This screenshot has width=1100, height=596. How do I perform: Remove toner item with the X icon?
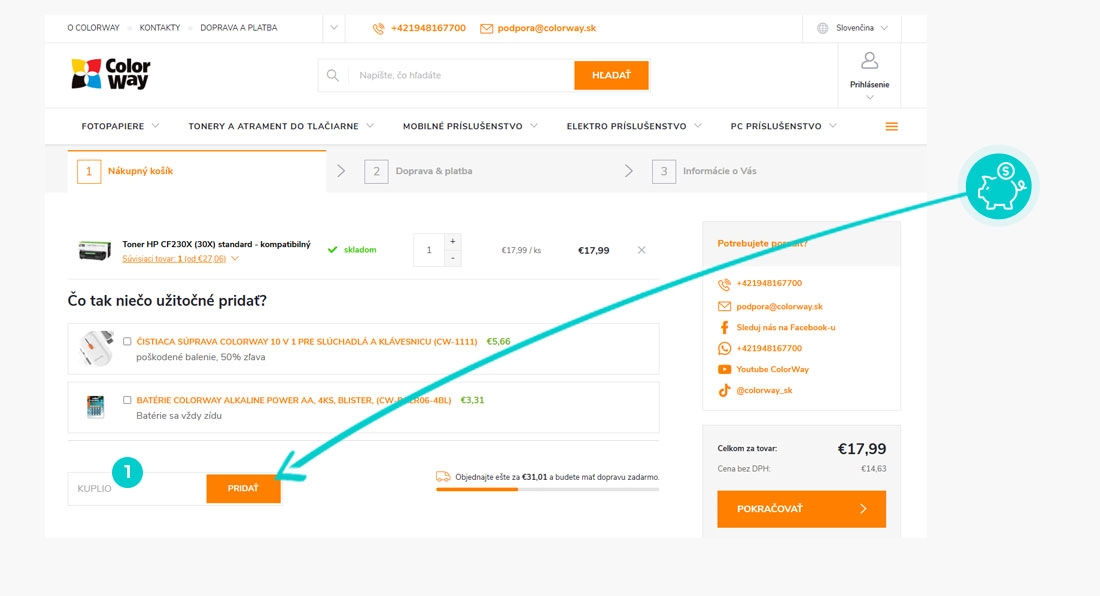point(641,250)
